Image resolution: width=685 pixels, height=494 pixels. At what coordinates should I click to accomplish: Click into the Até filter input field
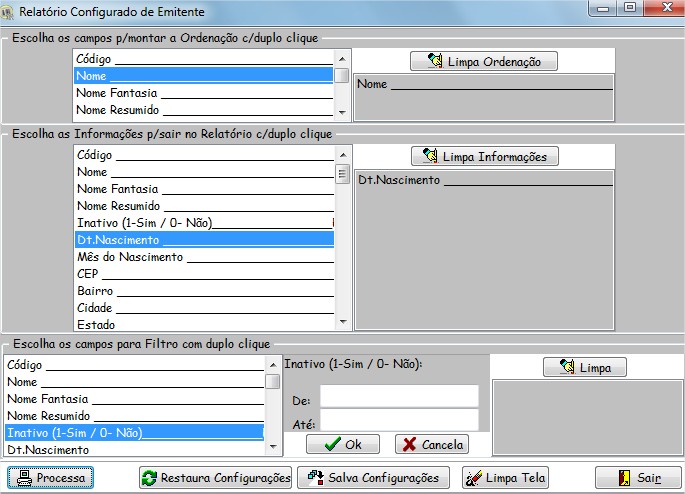point(398,421)
